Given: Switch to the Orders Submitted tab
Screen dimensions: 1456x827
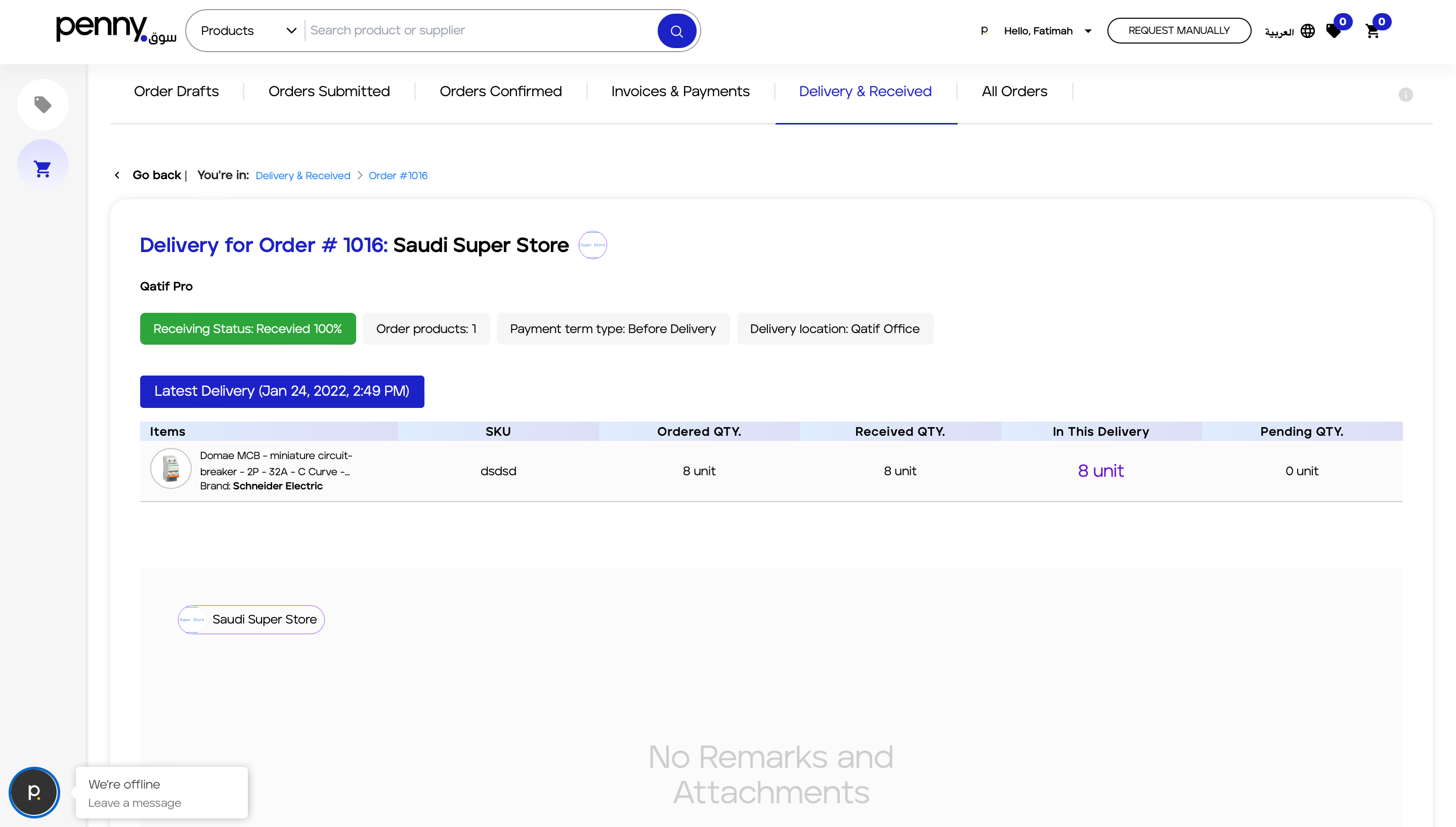Looking at the screenshot, I should click(x=329, y=92).
